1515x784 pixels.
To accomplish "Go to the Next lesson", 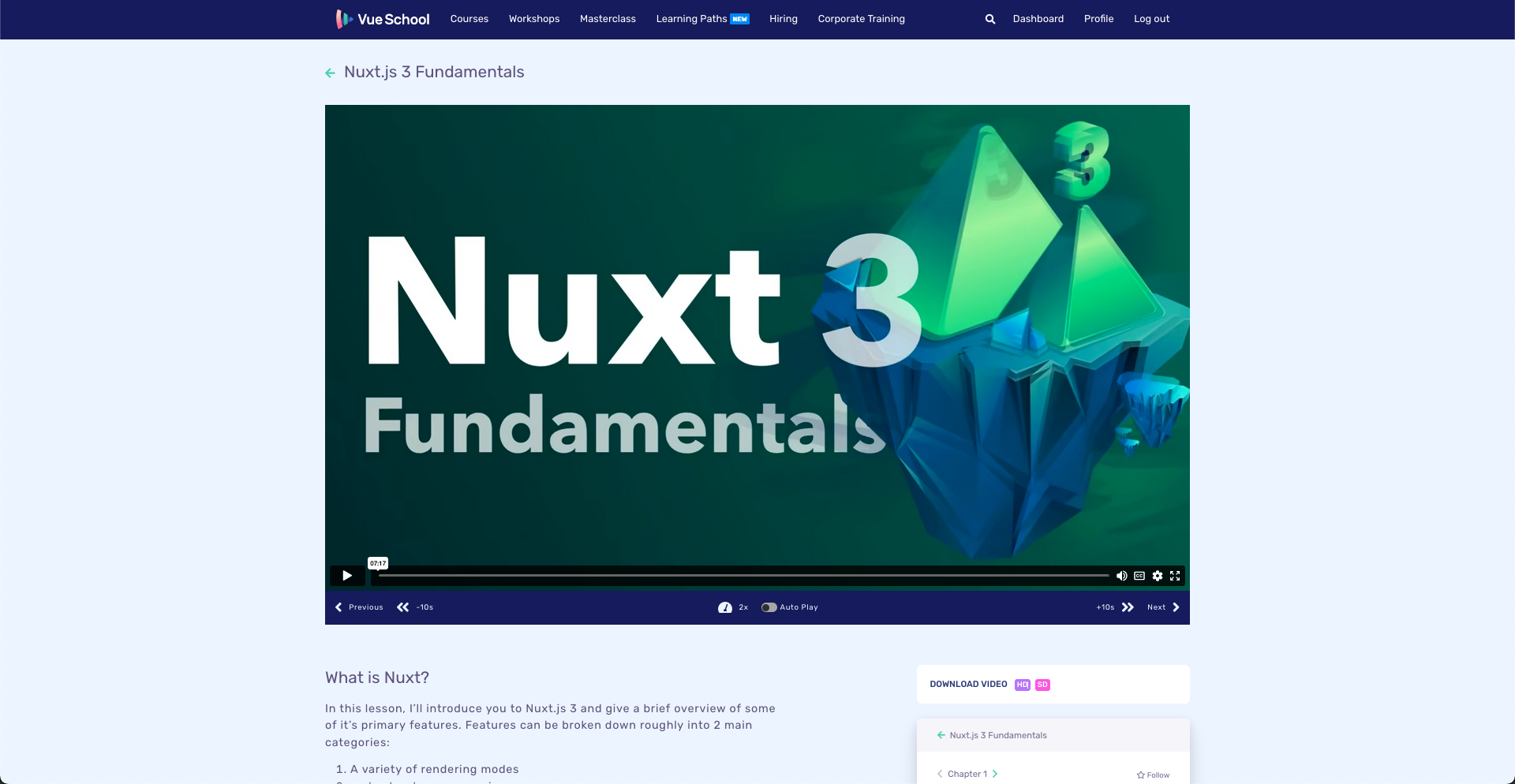I will coord(1164,607).
